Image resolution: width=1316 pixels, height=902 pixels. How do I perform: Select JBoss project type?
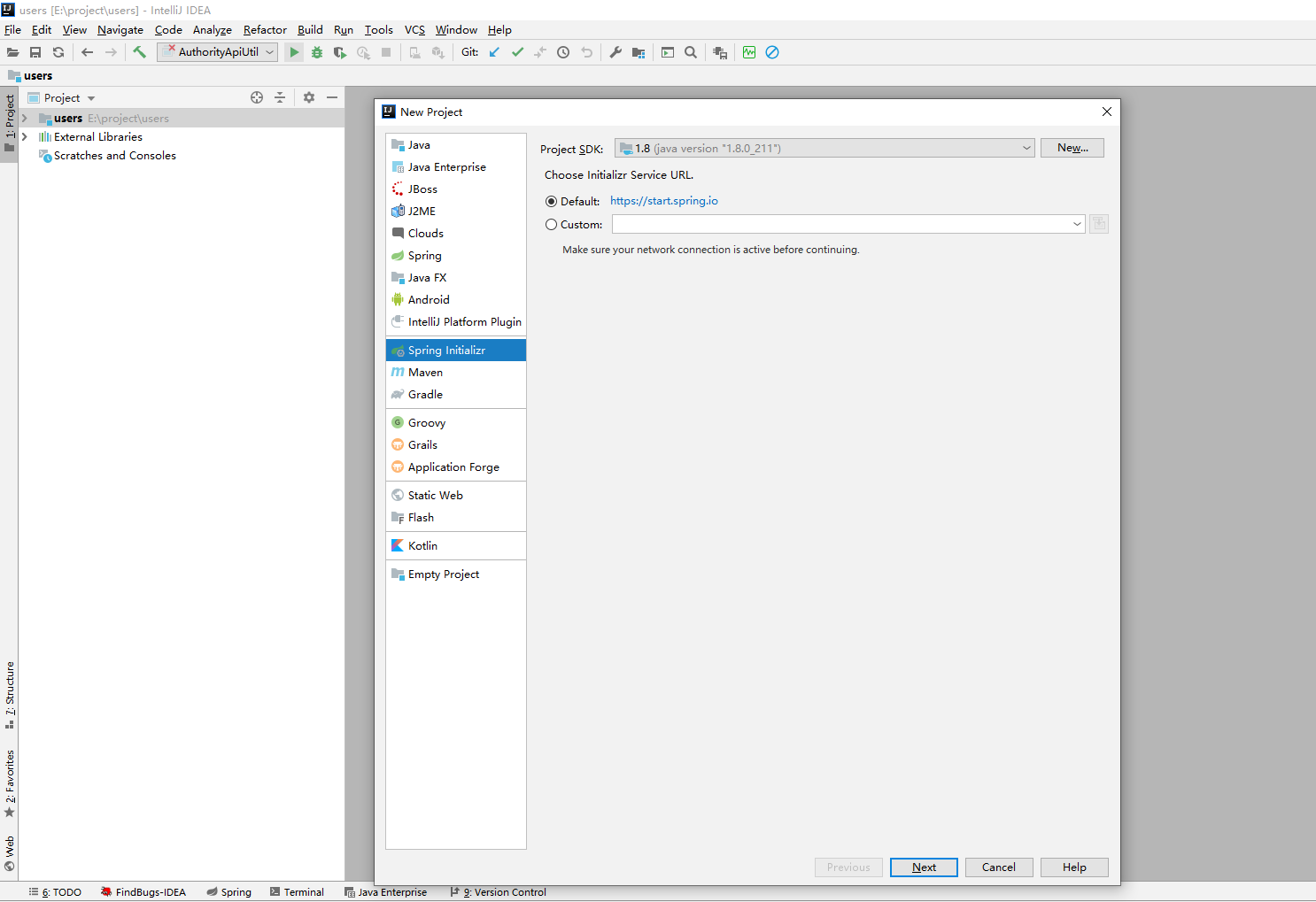456,189
